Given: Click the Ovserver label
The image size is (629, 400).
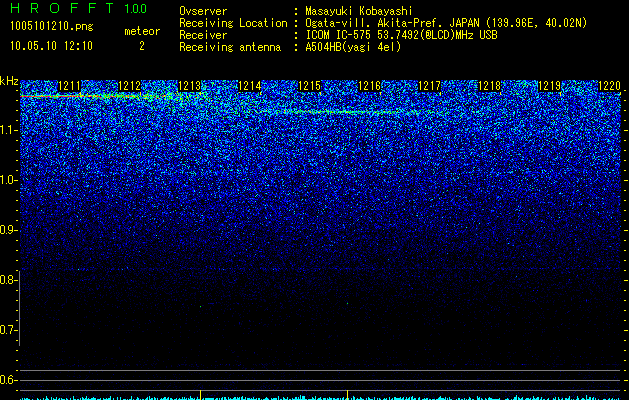Looking at the screenshot, I should pyautogui.click(x=203, y=11).
